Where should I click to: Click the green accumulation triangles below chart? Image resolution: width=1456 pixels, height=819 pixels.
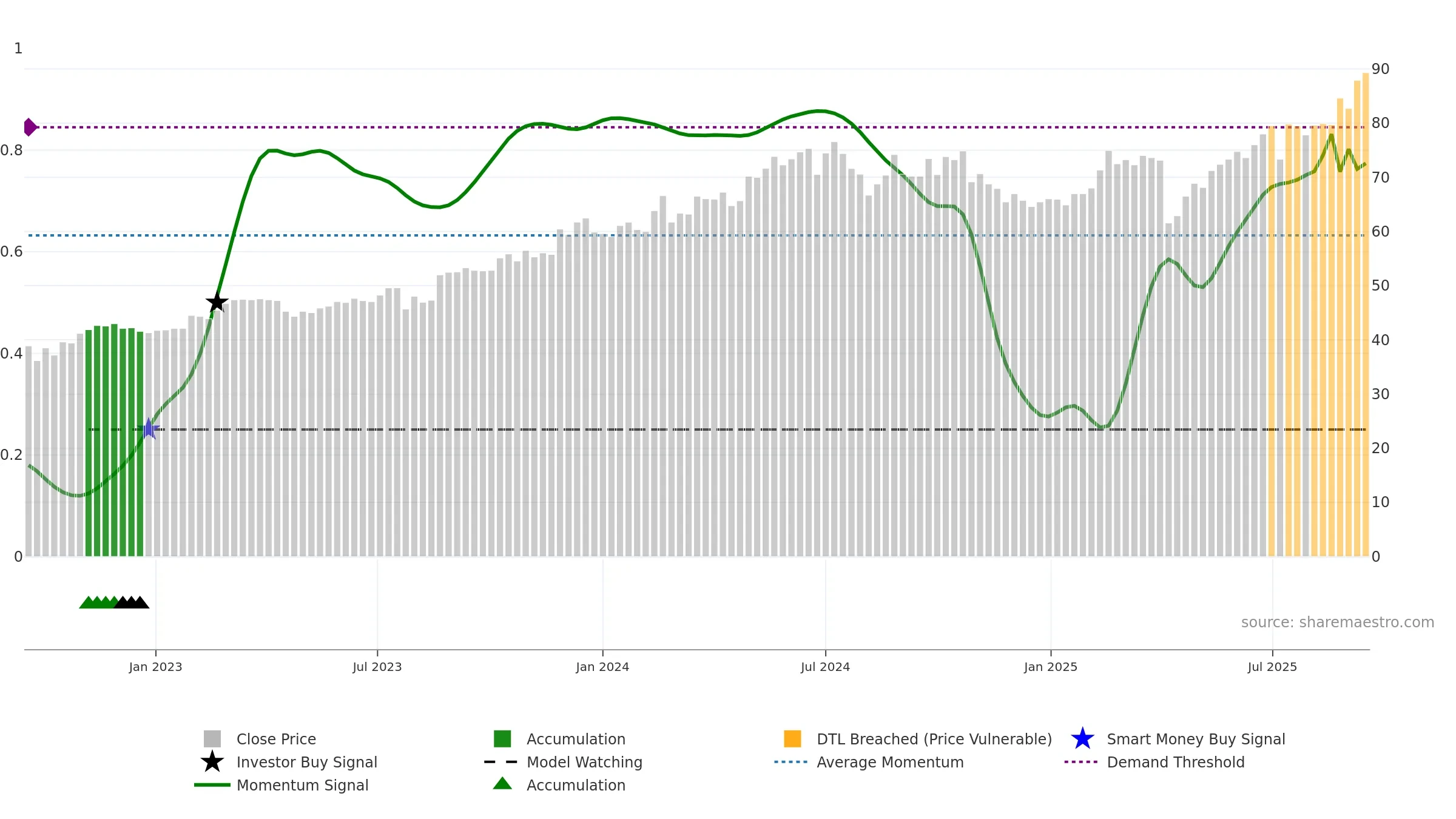99,602
